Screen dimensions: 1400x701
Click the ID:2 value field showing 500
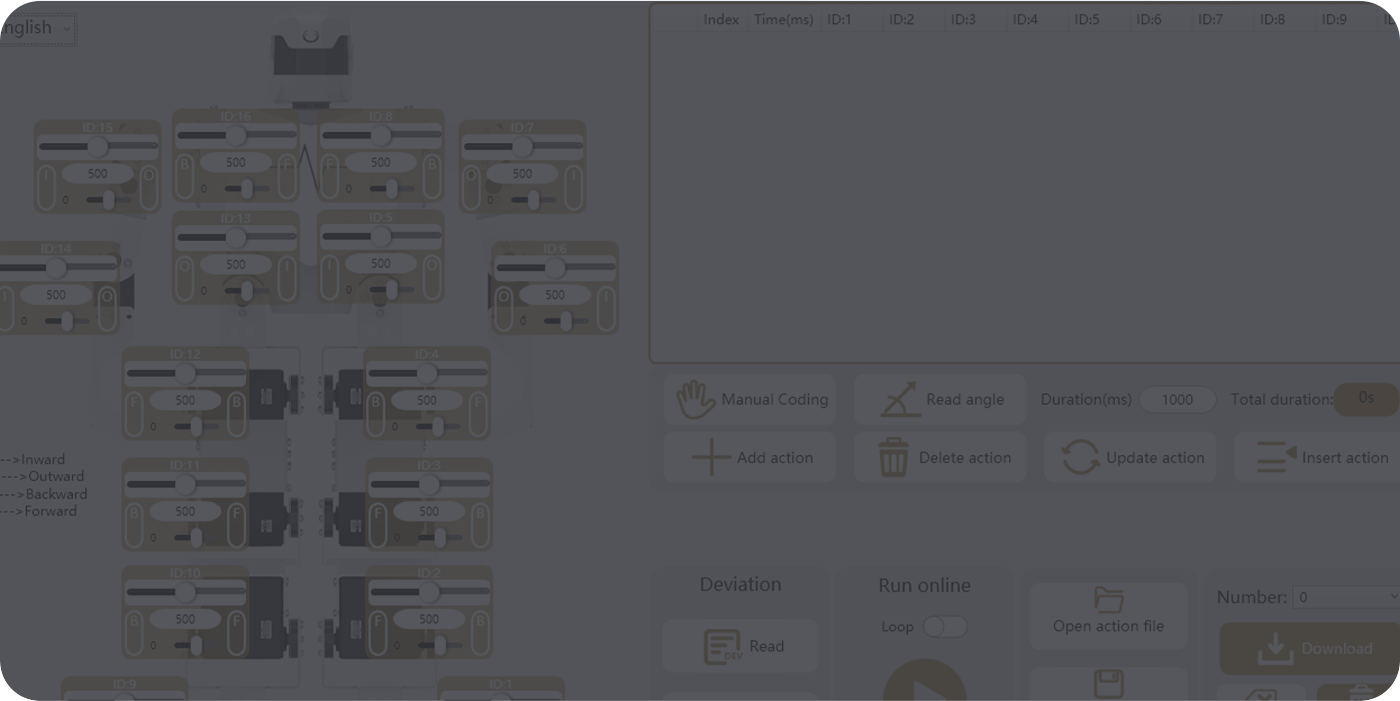(429, 619)
